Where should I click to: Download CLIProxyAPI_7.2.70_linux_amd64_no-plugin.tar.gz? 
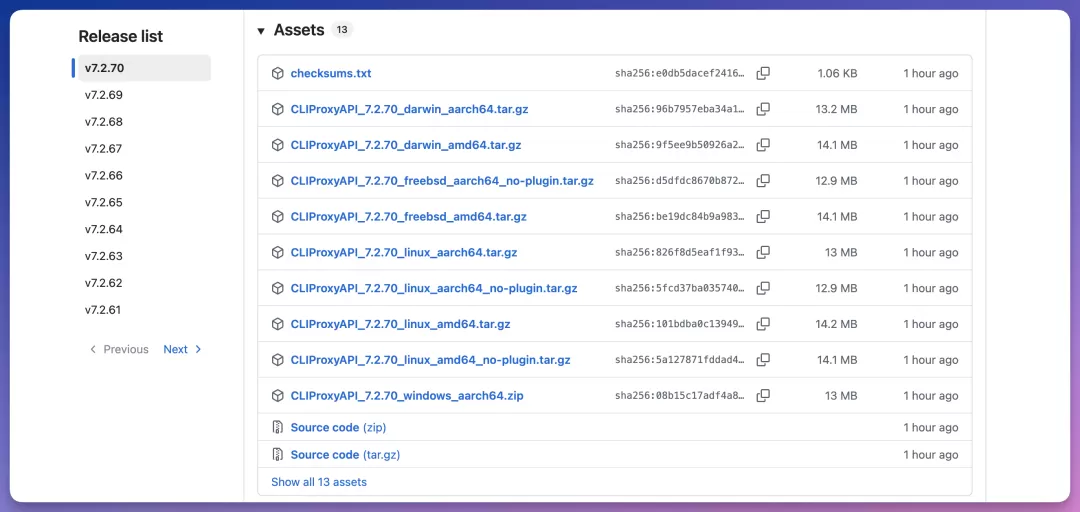pyautogui.click(x=430, y=360)
